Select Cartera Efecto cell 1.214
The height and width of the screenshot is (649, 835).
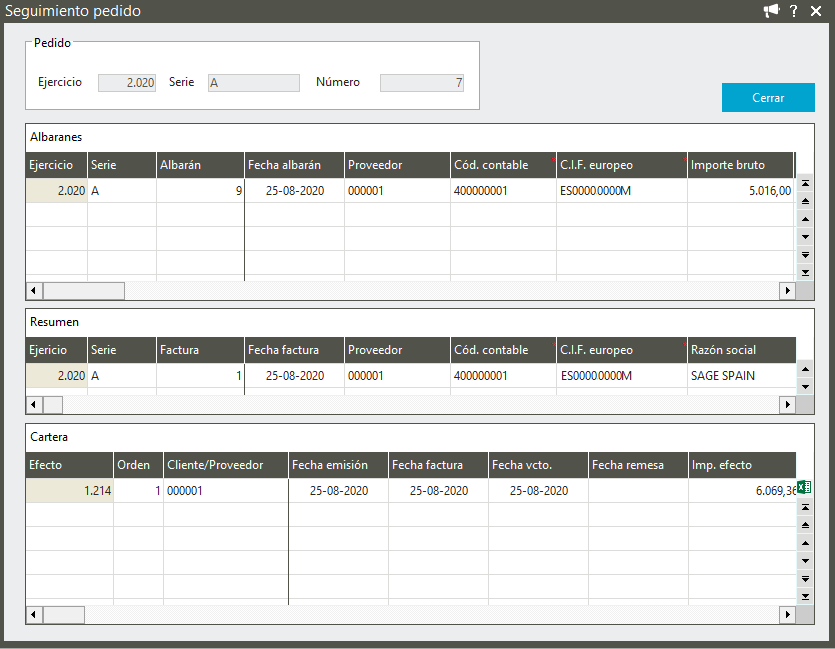point(69,490)
